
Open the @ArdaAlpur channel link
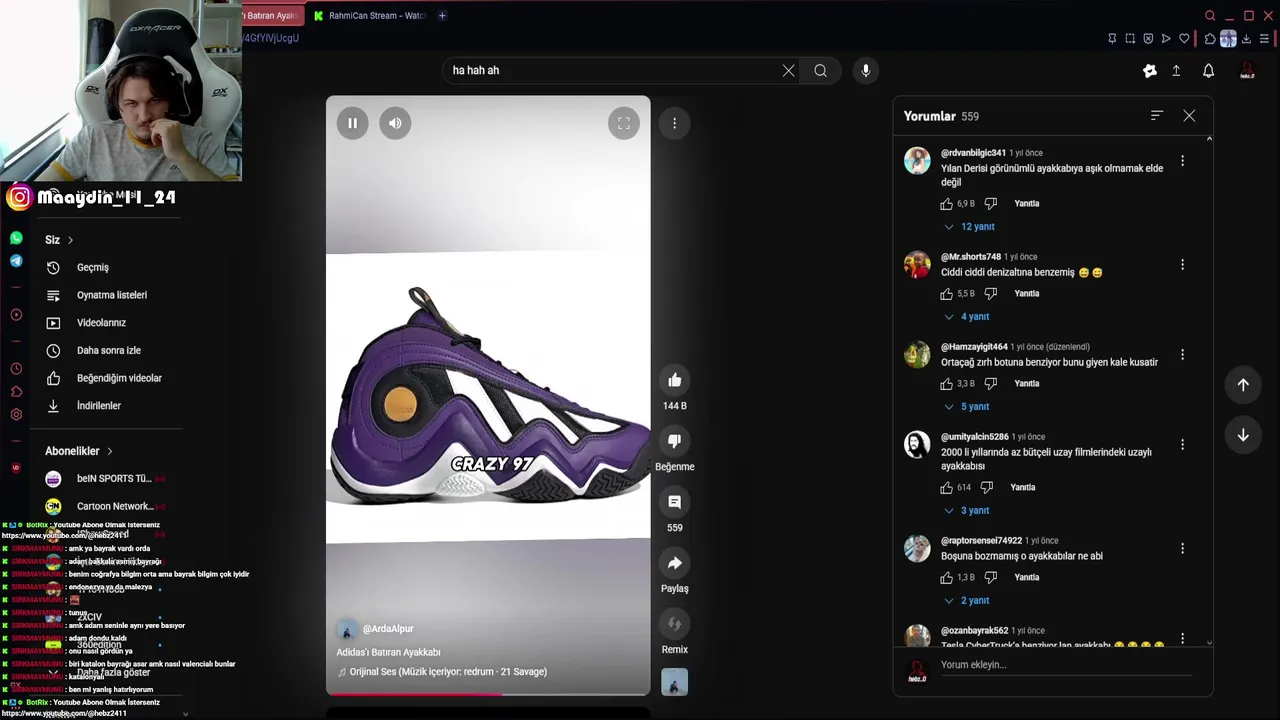388,629
